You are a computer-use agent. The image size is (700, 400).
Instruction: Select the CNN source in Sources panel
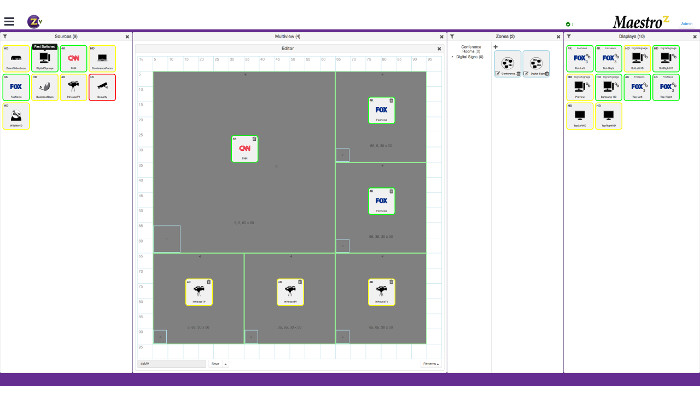pos(73,58)
